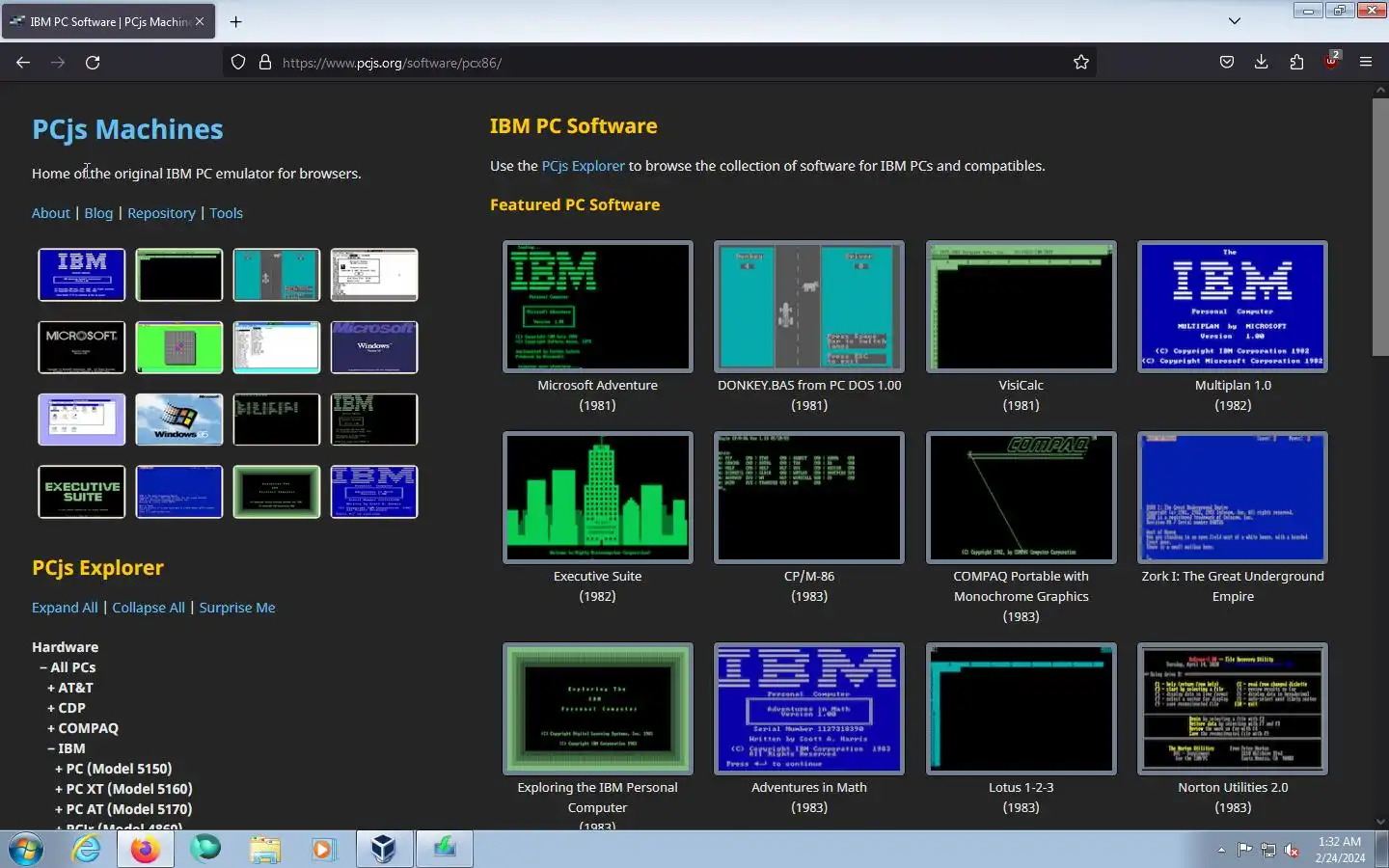
Task: Show hidden system tray icons
Action: (1221, 851)
